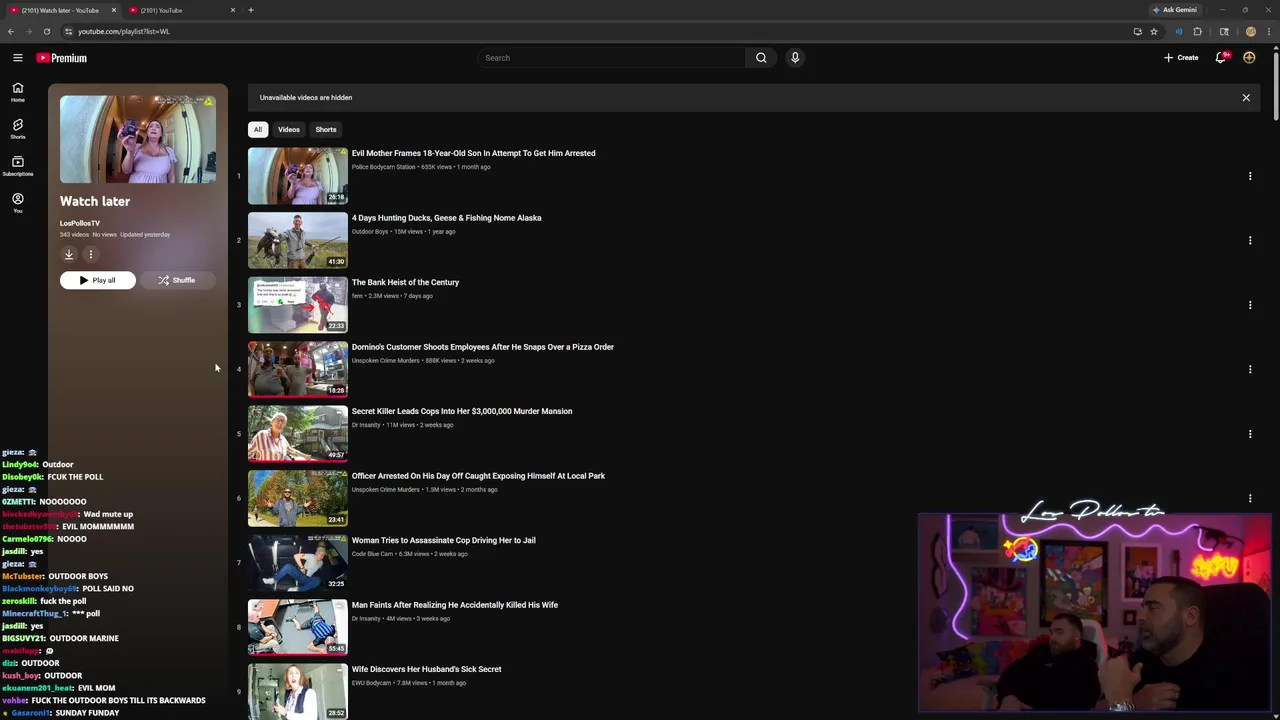The image size is (1280, 720).
Task: Open EWU Bodycam channel name
Action: pos(371,683)
